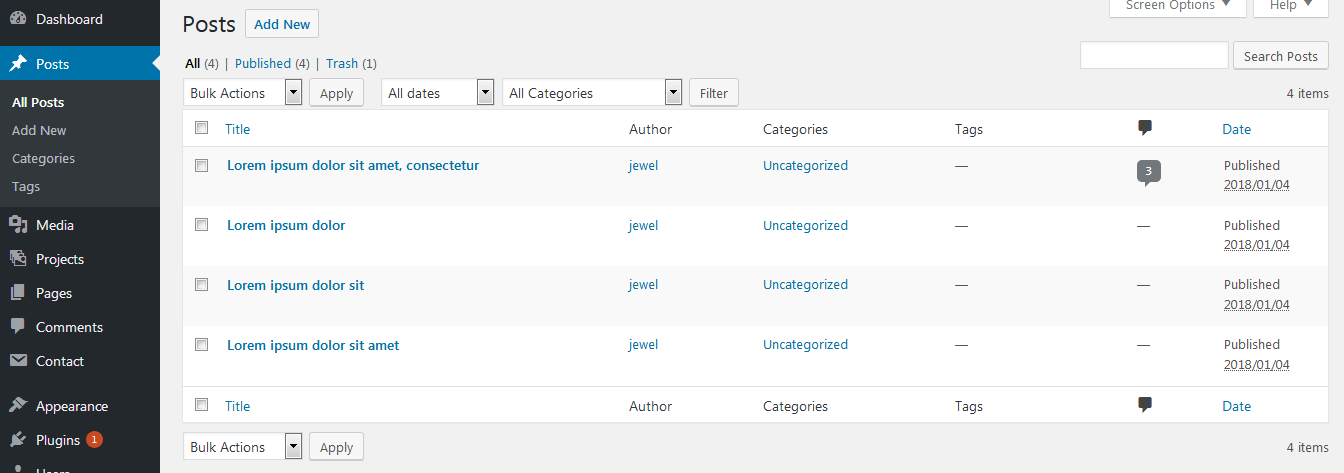This screenshot has height=473, width=1344.
Task: Show the Trash posts view
Action: tap(341, 63)
